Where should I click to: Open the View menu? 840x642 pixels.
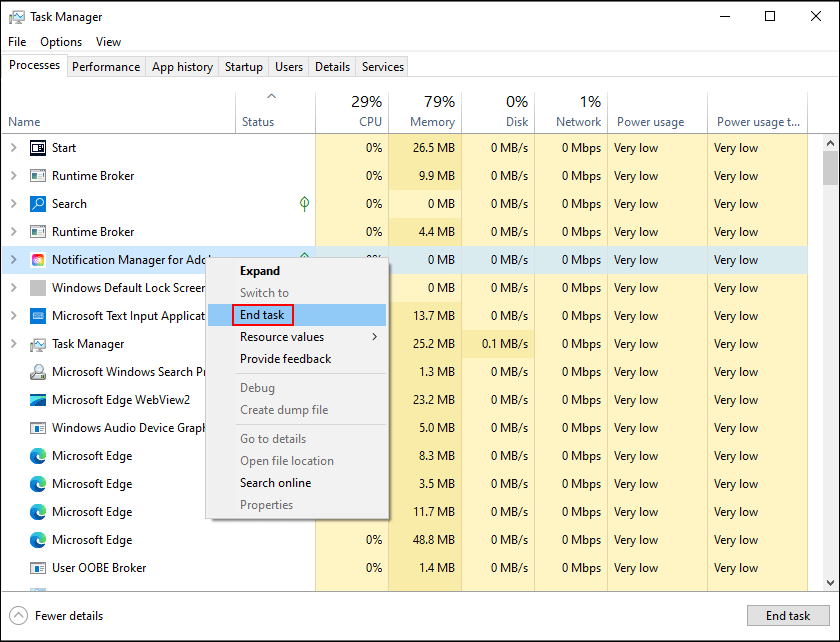pyautogui.click(x=108, y=42)
